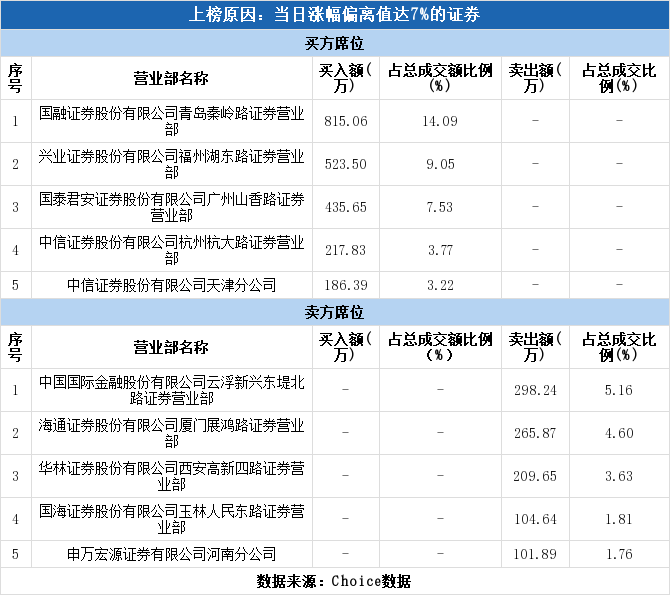The height and width of the screenshot is (595, 670).
Task: Select '申万宏源证券有限公司河南分公司' row
Action: tap(335, 554)
